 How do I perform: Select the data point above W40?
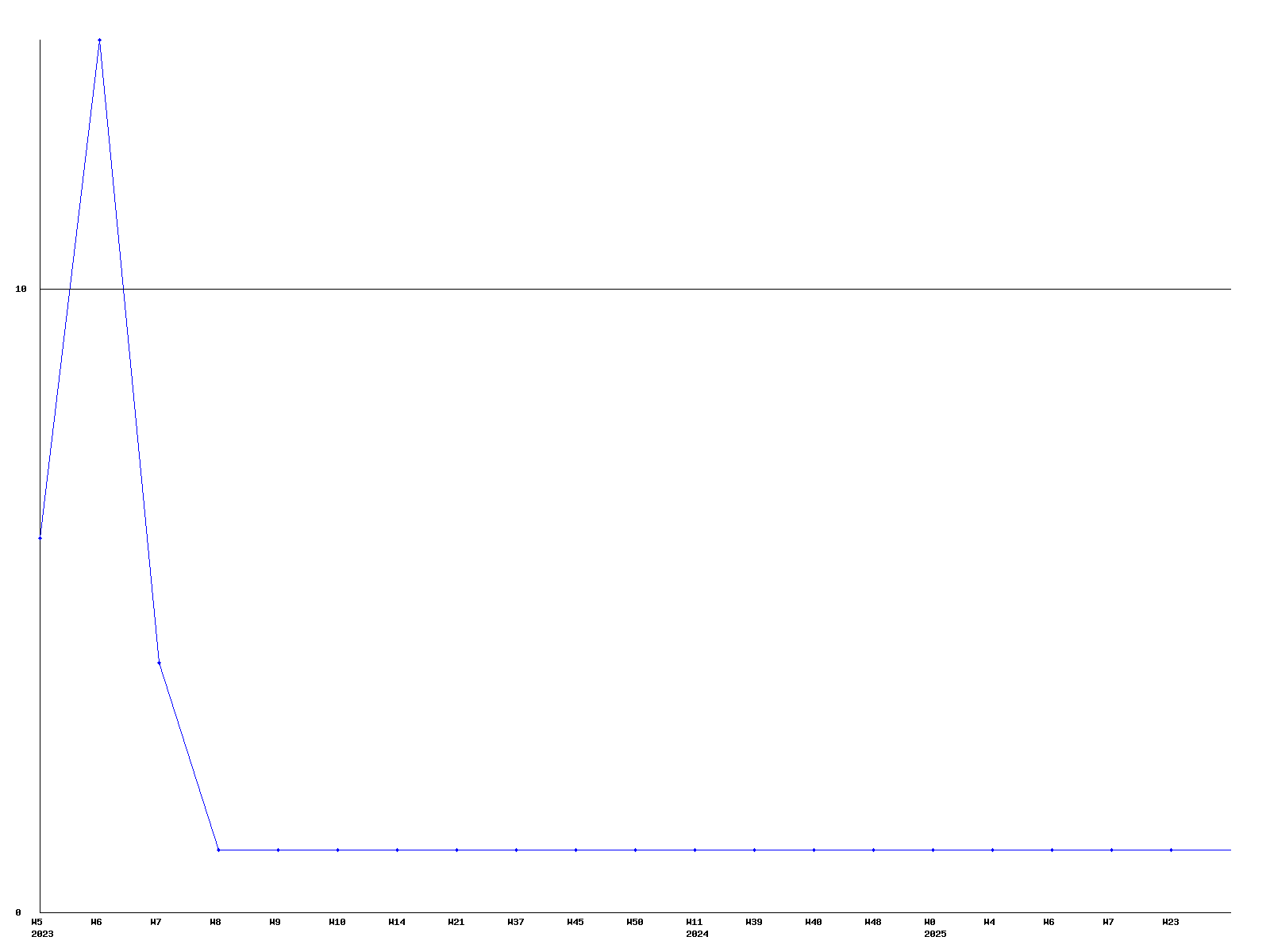[814, 850]
